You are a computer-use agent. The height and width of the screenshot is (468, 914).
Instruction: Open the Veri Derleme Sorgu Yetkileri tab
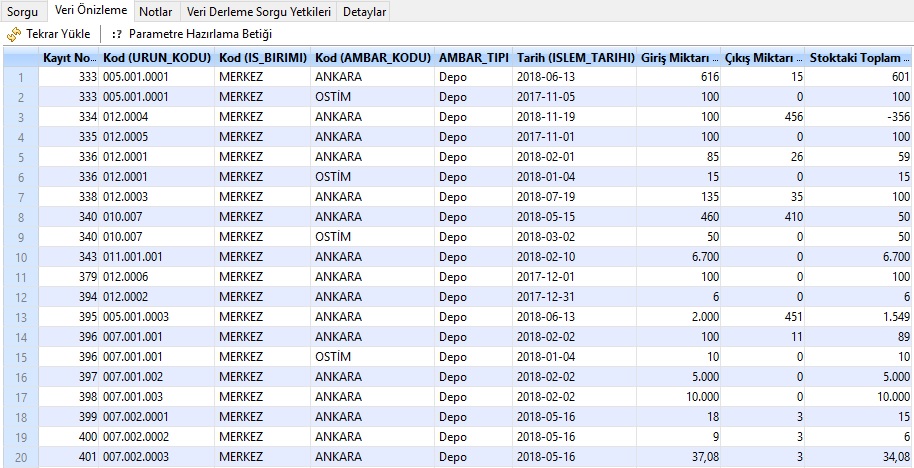pyautogui.click(x=259, y=12)
